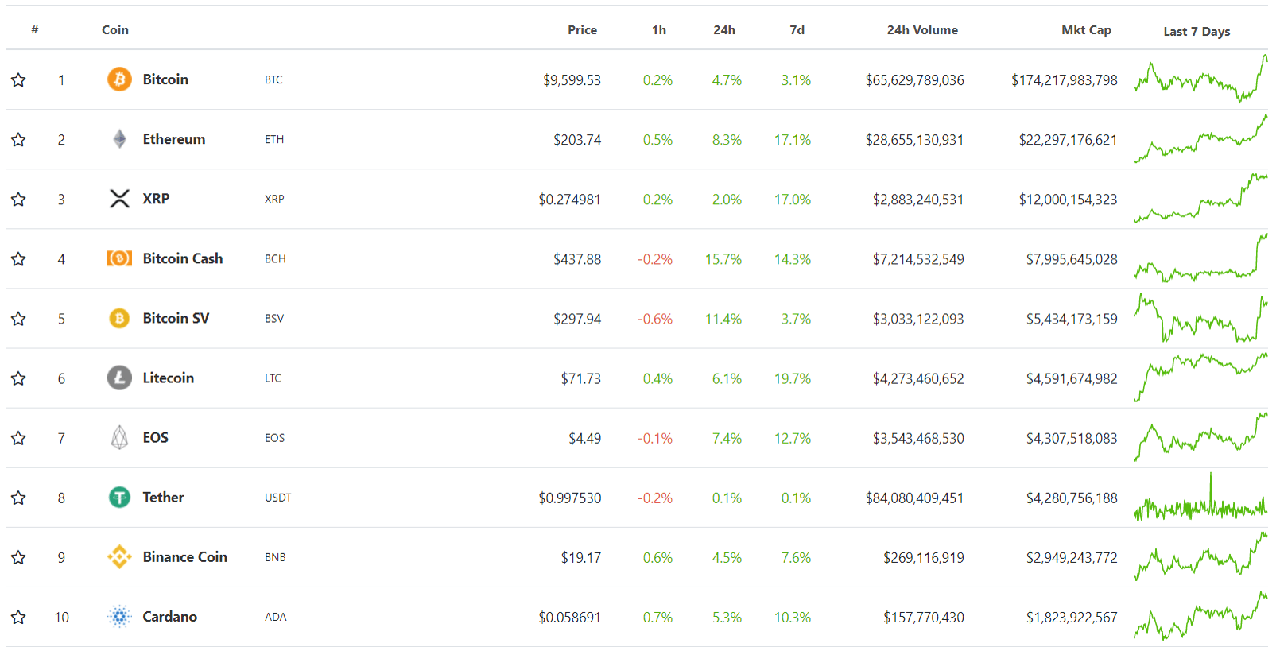
Task: Toggle the Cardano favorite star
Action: point(18,617)
